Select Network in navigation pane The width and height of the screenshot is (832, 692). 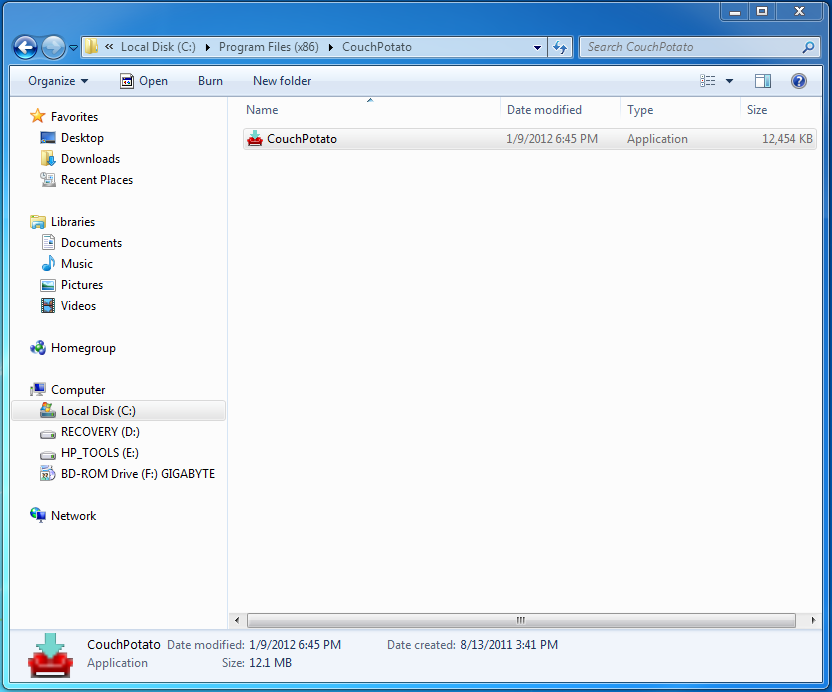(73, 516)
